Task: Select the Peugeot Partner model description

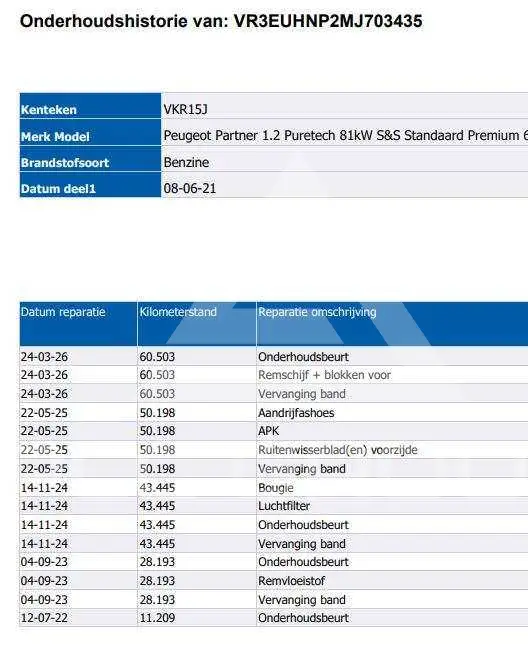Action: pyautogui.click(x=345, y=136)
